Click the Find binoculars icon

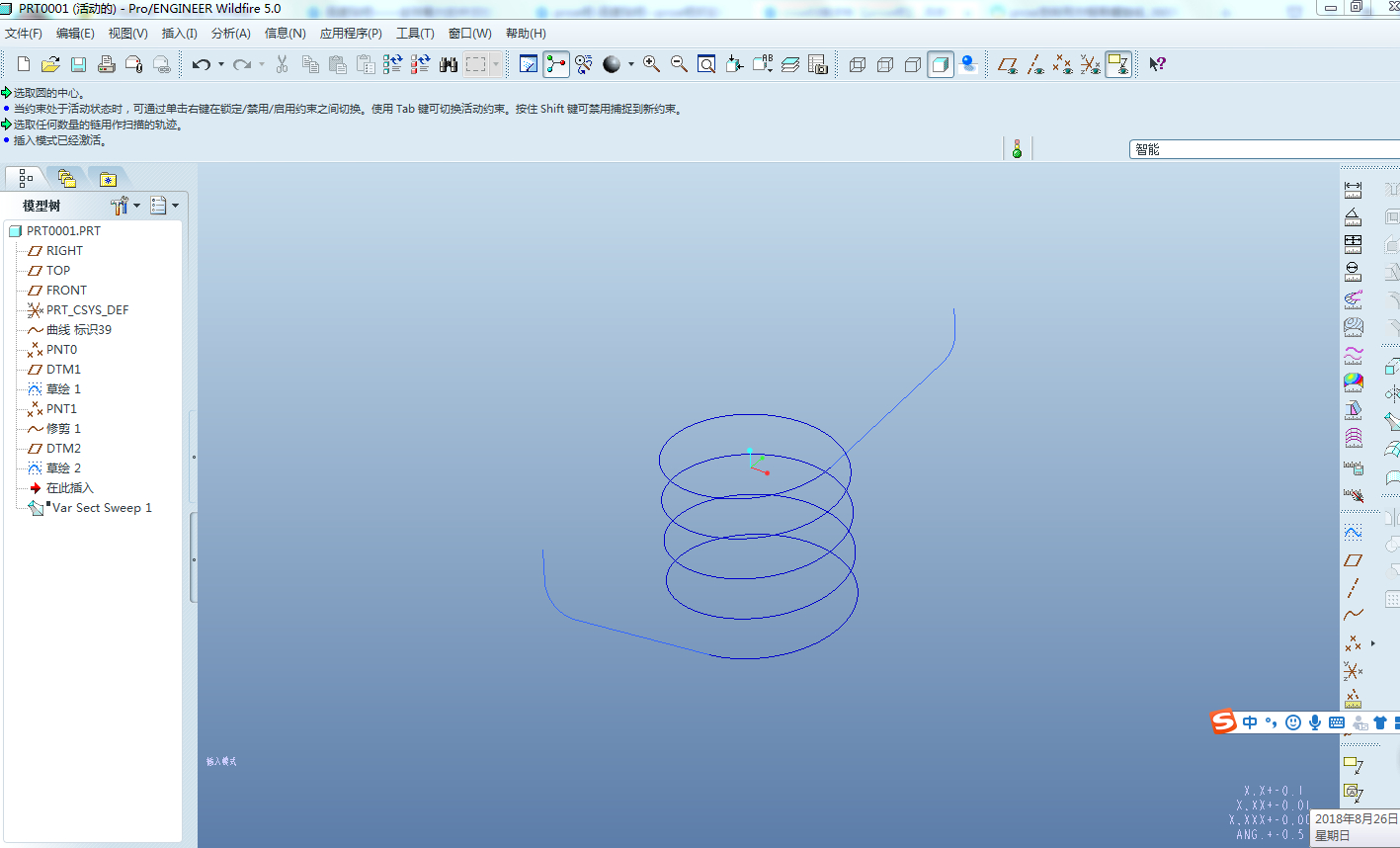pyautogui.click(x=449, y=64)
